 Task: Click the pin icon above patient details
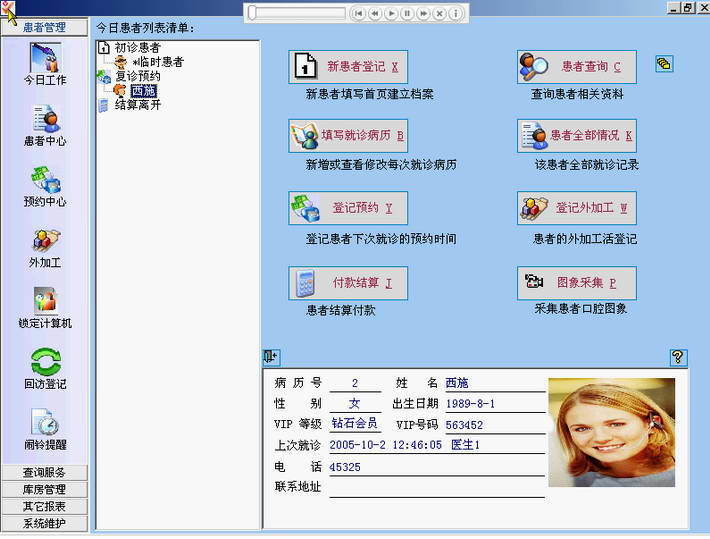pos(271,357)
